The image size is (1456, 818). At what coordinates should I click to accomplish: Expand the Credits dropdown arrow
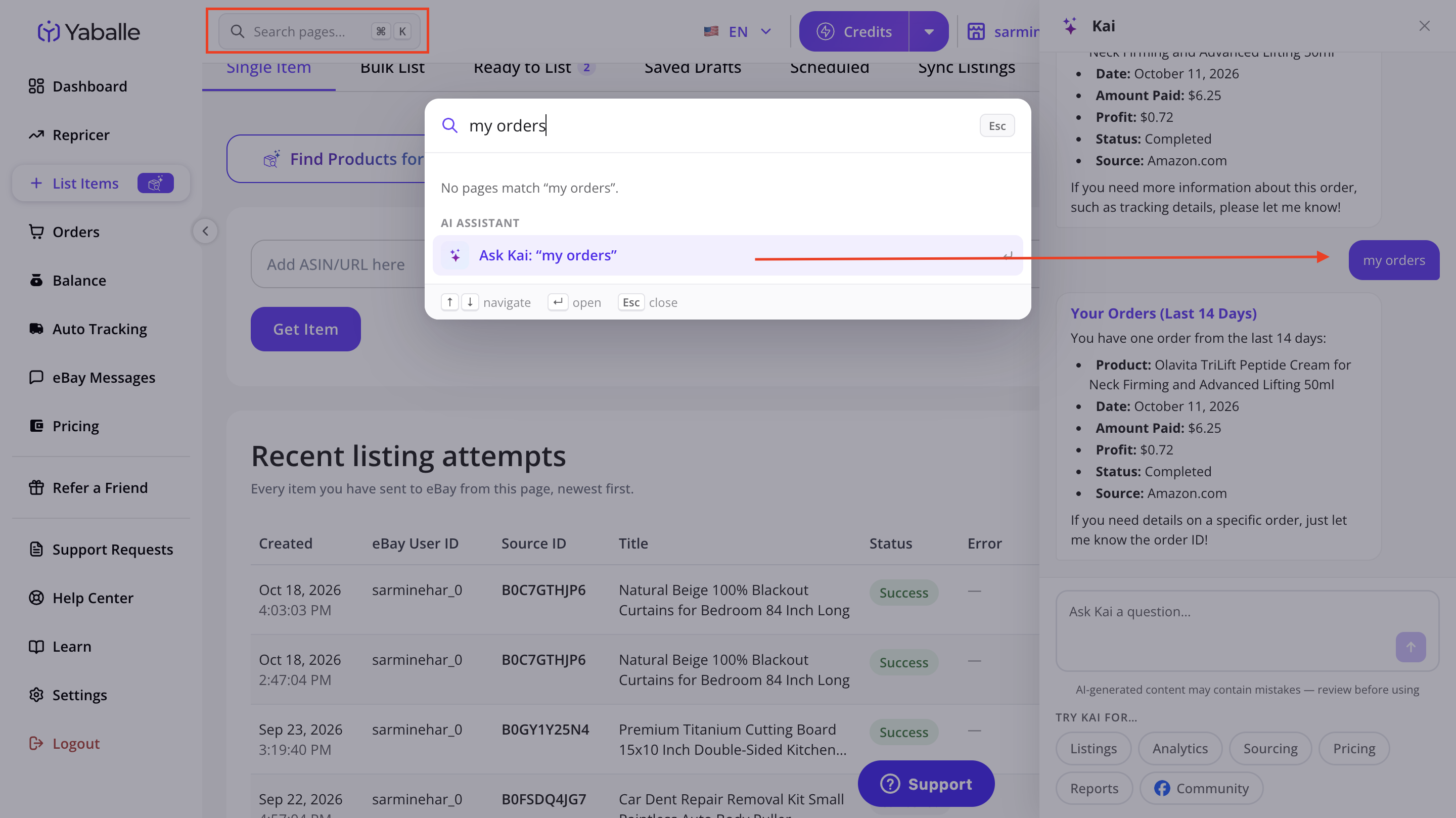tap(929, 32)
